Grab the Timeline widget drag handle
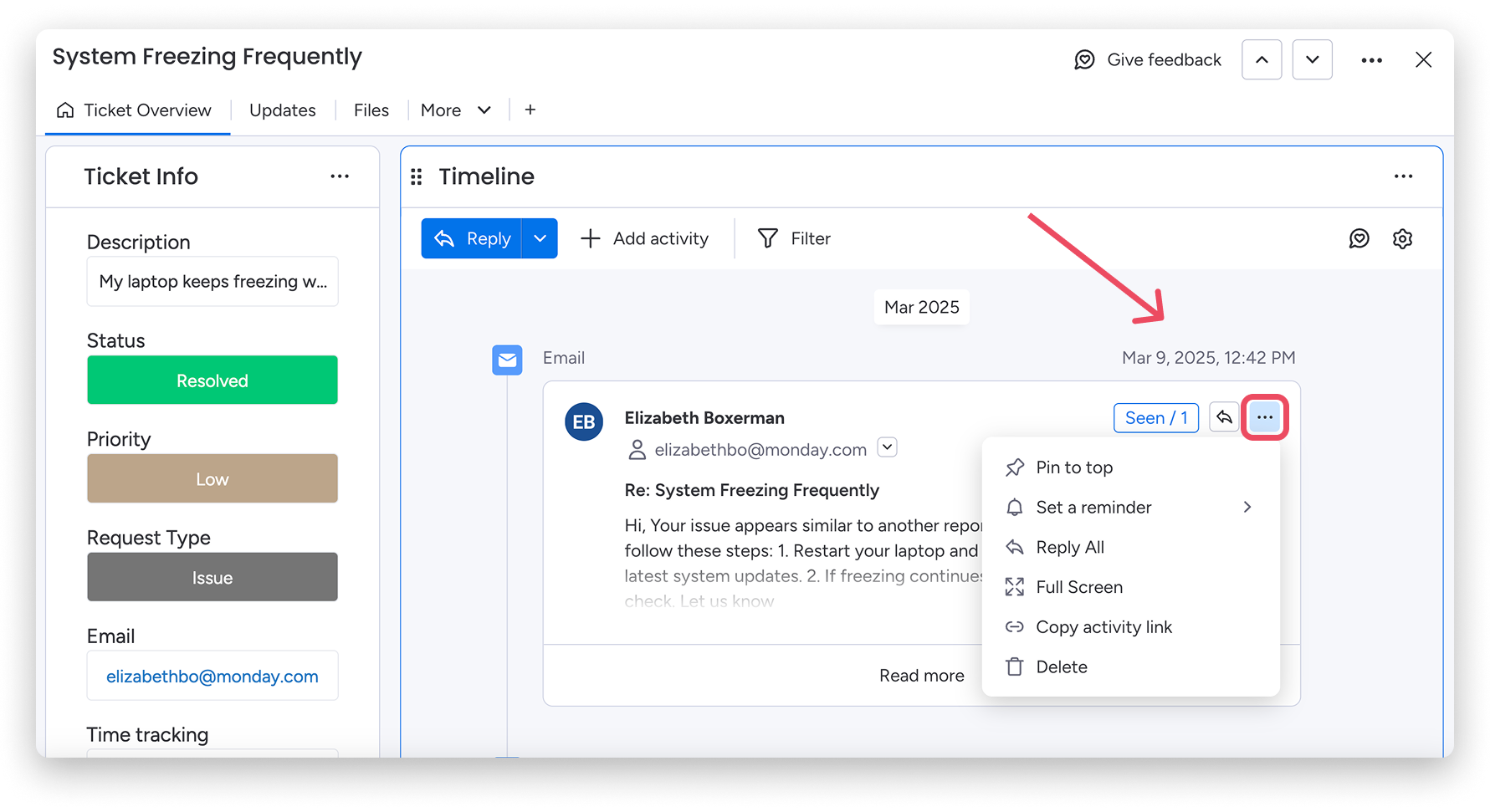This screenshot has height=812, width=1490. [x=417, y=176]
